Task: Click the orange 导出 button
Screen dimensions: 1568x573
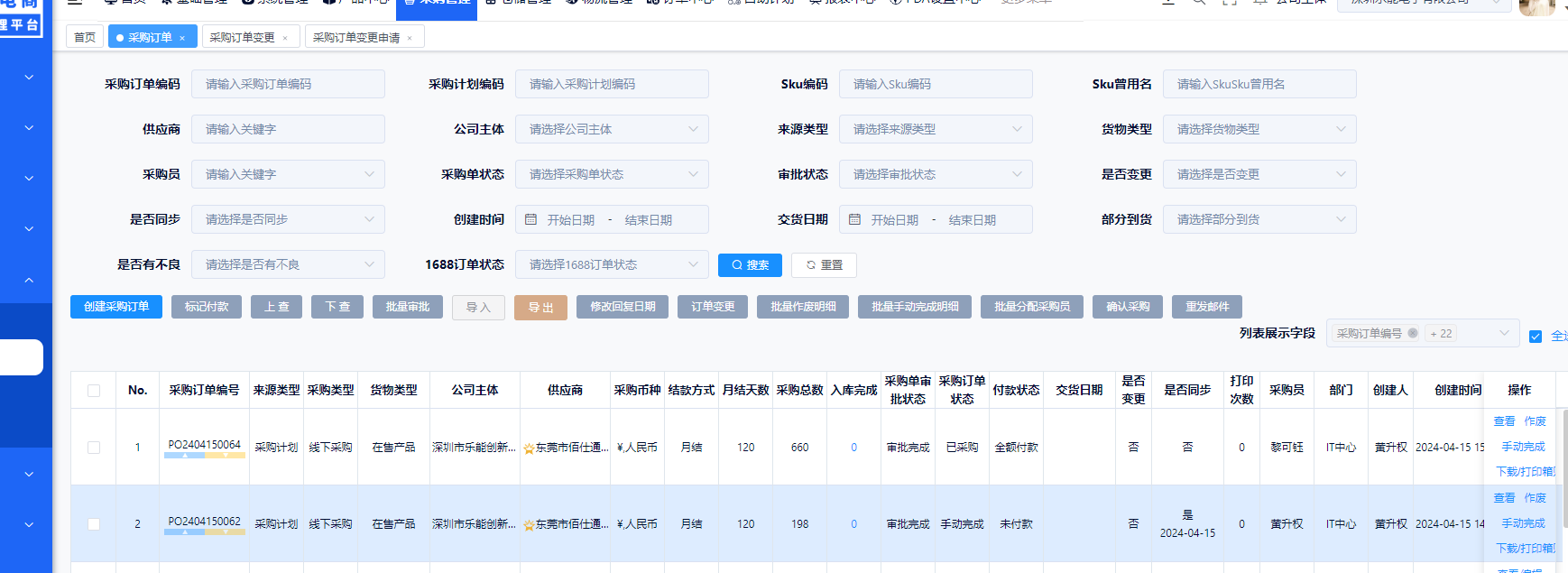Action: pyautogui.click(x=540, y=308)
